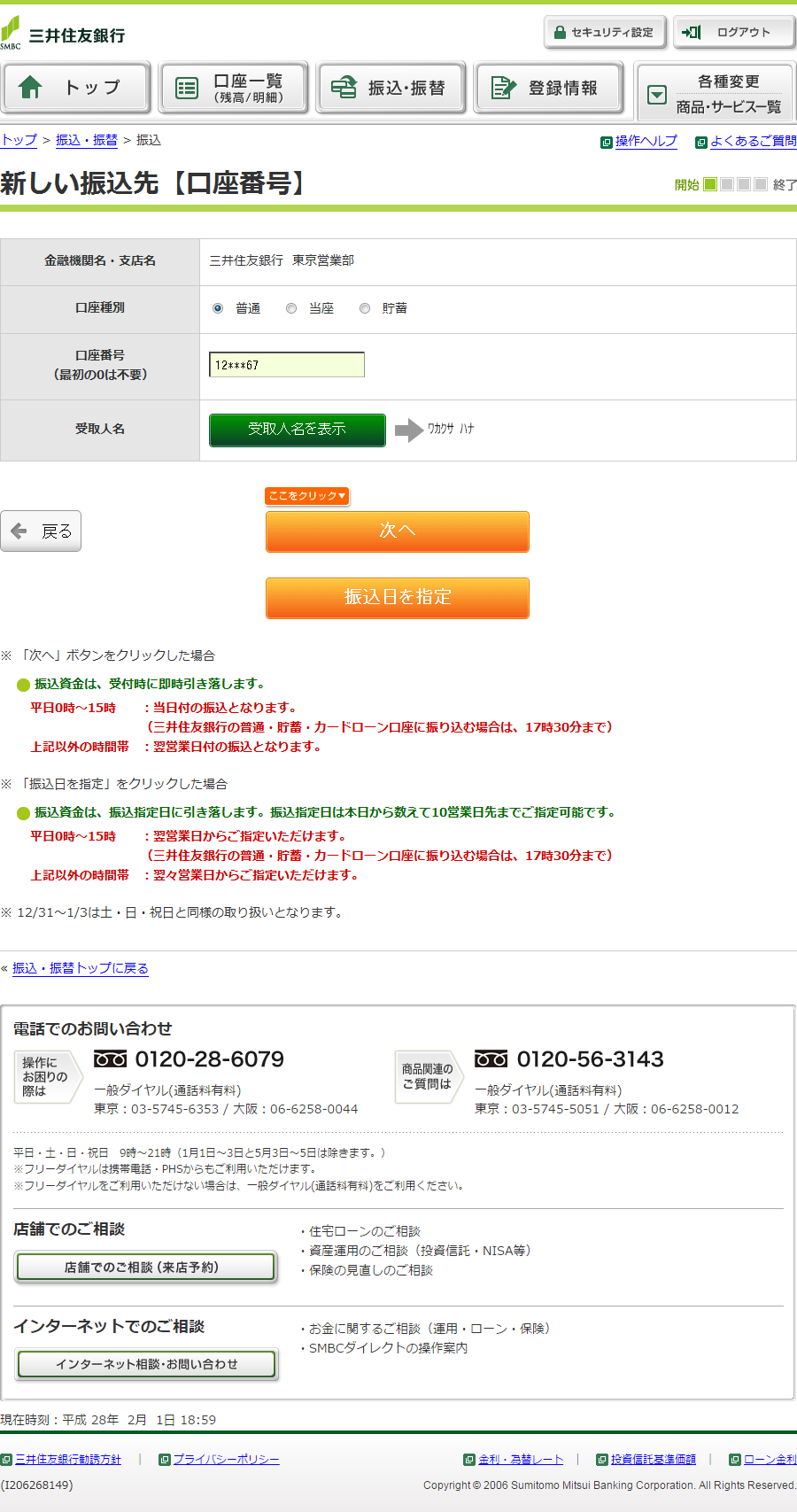Click the home icon on トップ tab
Viewport: 797px width, 1512px height.
tap(30, 87)
